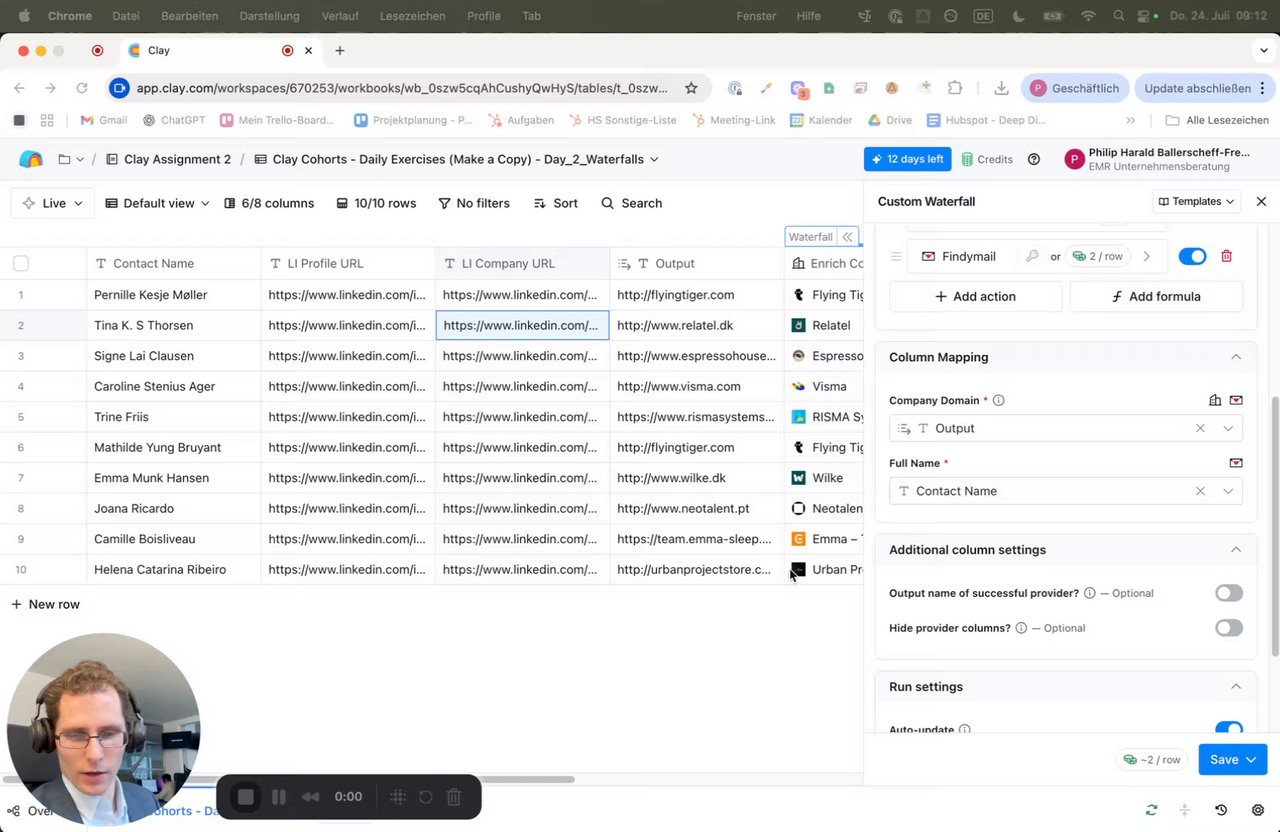
Task: Open table history clock icon
Action: point(1221,810)
